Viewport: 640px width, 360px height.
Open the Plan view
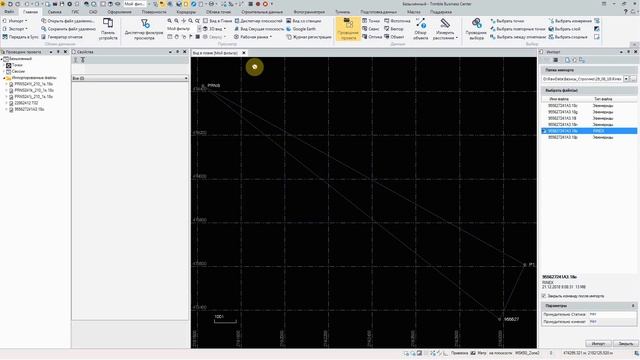pyautogui.click(x=218, y=21)
